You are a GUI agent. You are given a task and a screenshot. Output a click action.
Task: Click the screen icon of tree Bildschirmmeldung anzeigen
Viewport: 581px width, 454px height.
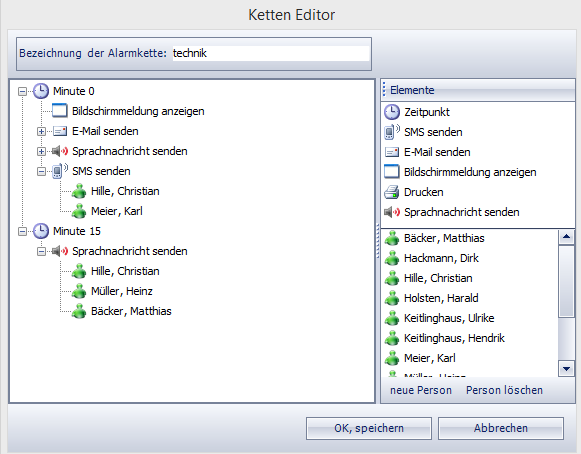tap(60, 111)
